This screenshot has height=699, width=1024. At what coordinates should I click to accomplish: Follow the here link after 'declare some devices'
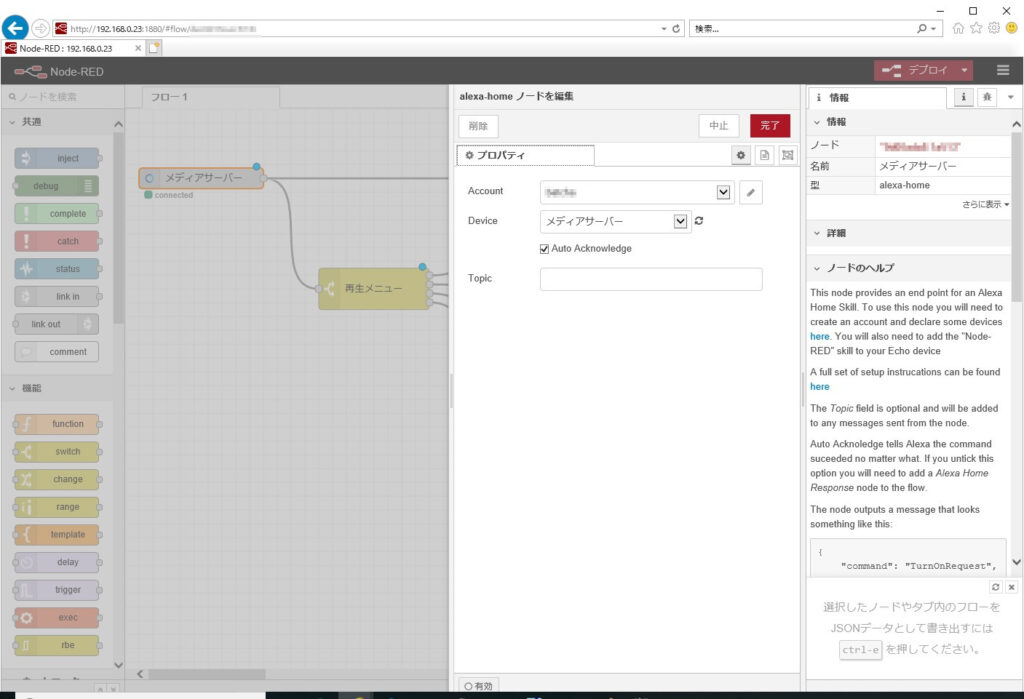[x=820, y=337]
